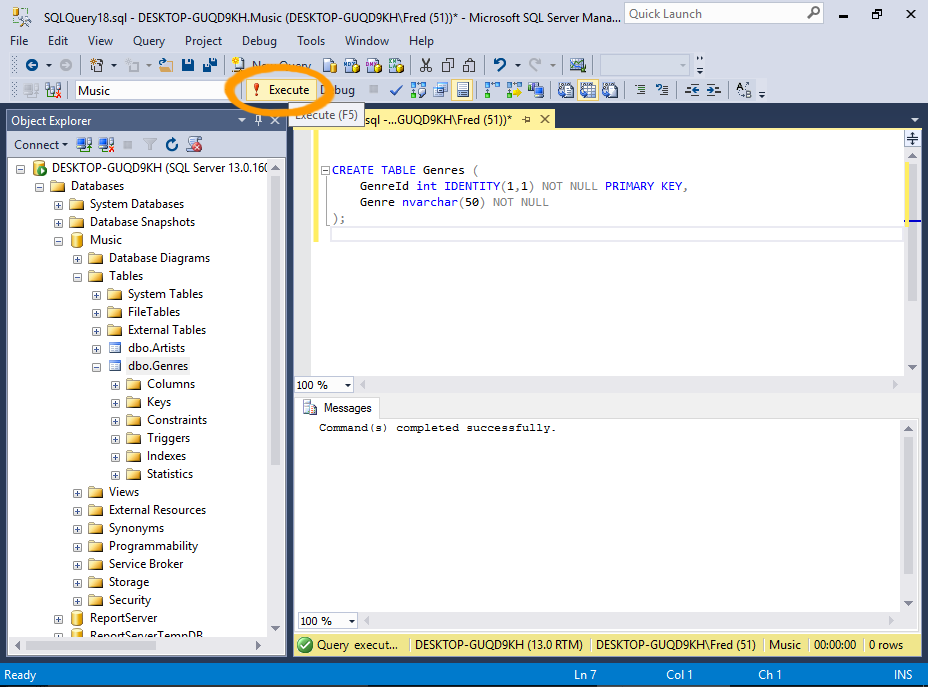Open the editor zoom percentage selector

[323, 384]
